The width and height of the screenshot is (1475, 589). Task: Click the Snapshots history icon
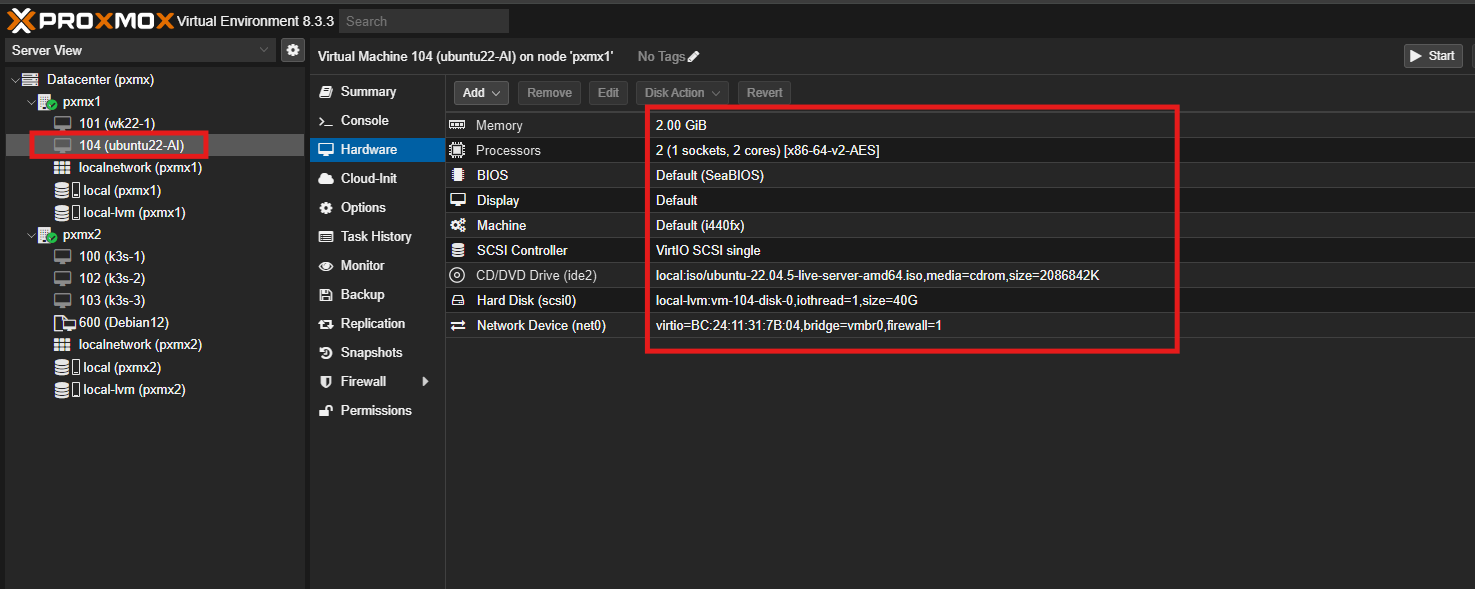click(325, 353)
